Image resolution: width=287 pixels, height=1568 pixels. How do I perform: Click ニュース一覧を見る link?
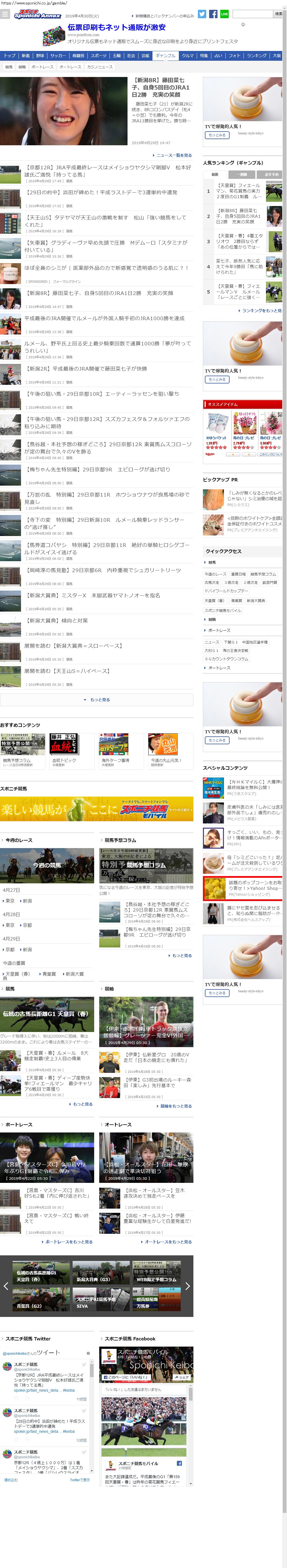(x=172, y=155)
